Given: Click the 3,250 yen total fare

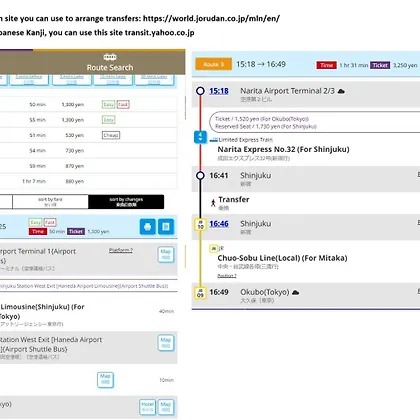Looking at the screenshot, I should point(405,65).
